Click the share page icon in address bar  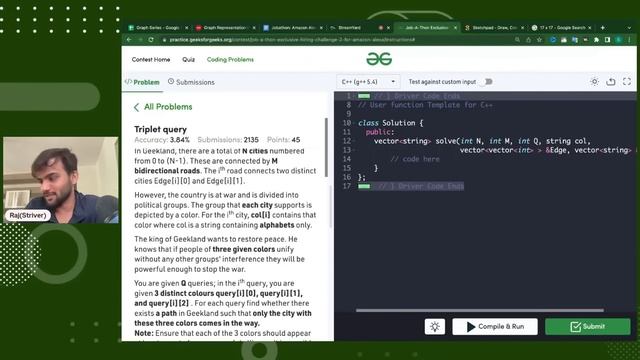click(x=528, y=40)
